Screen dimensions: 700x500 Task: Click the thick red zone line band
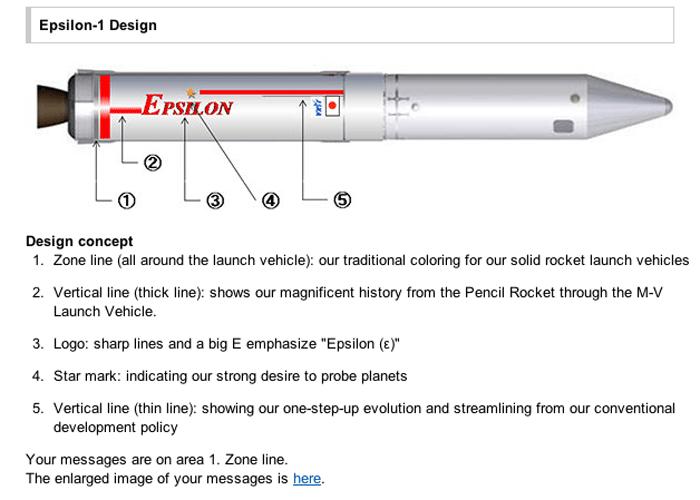pos(105,107)
